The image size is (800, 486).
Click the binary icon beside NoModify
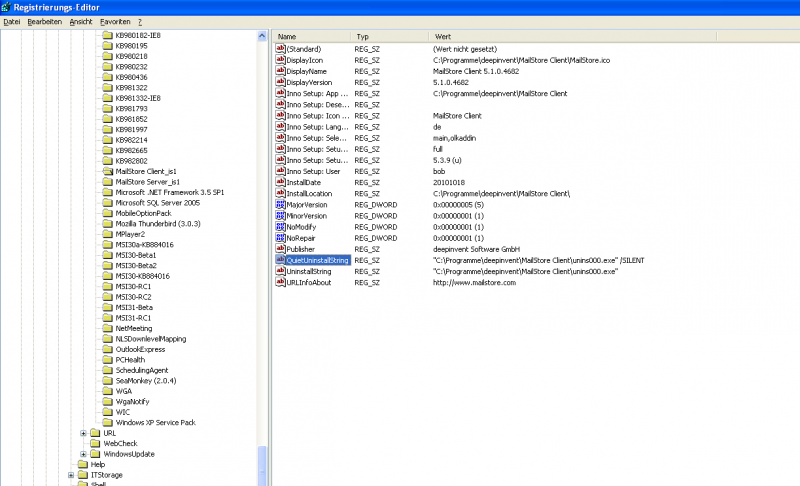pyautogui.click(x=280, y=227)
